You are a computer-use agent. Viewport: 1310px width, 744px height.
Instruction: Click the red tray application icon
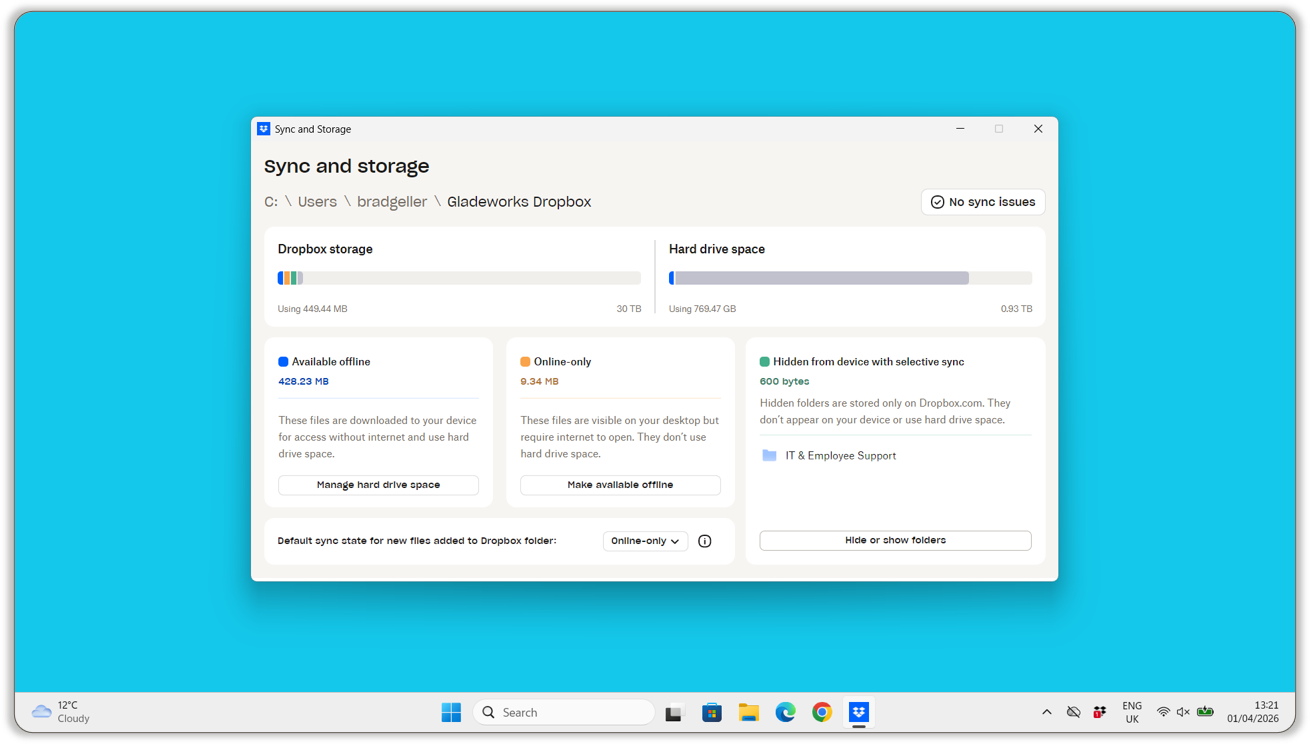(x=1100, y=712)
